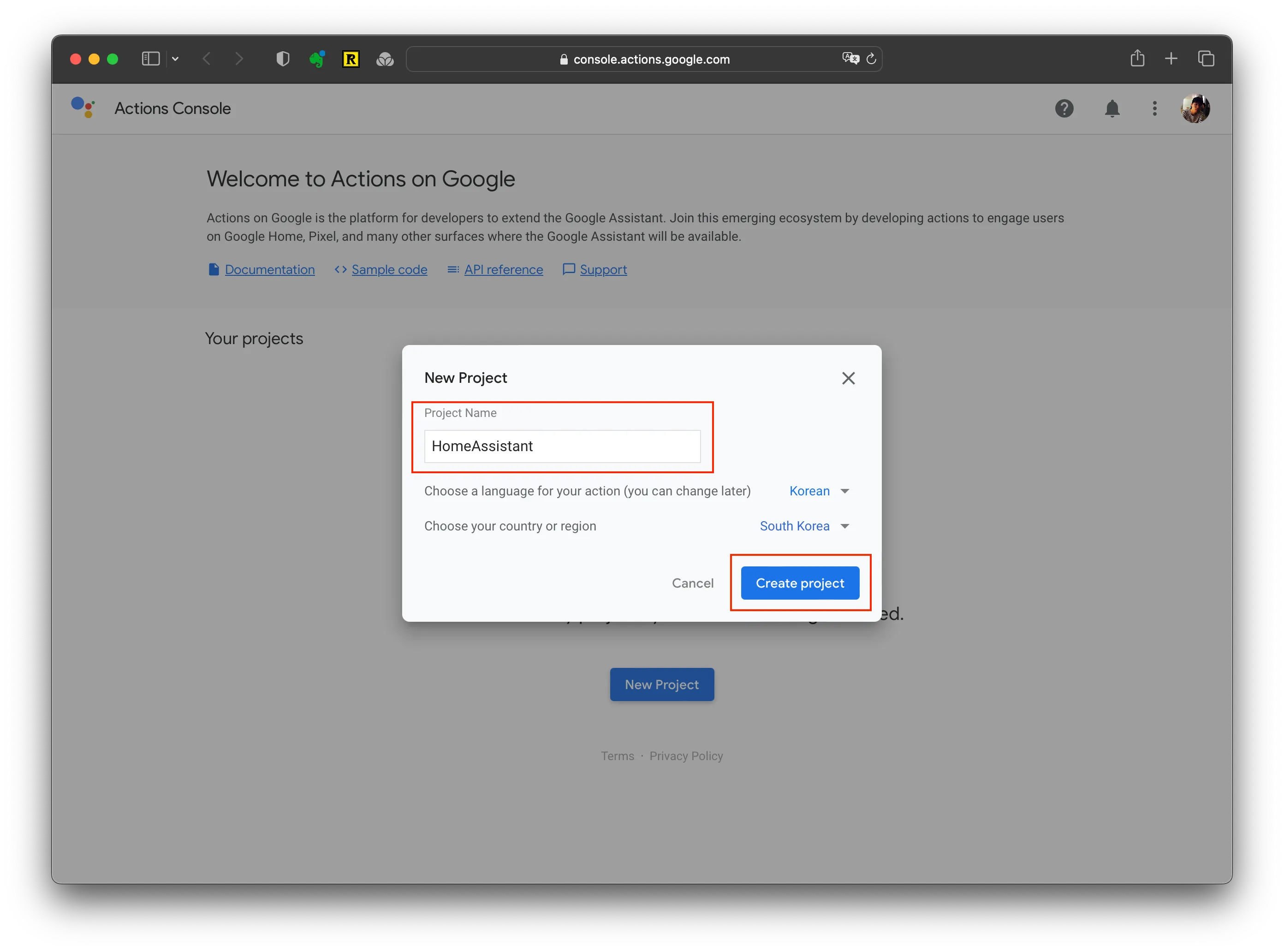Click the Actions Console title
1284x952 pixels.
[172, 108]
